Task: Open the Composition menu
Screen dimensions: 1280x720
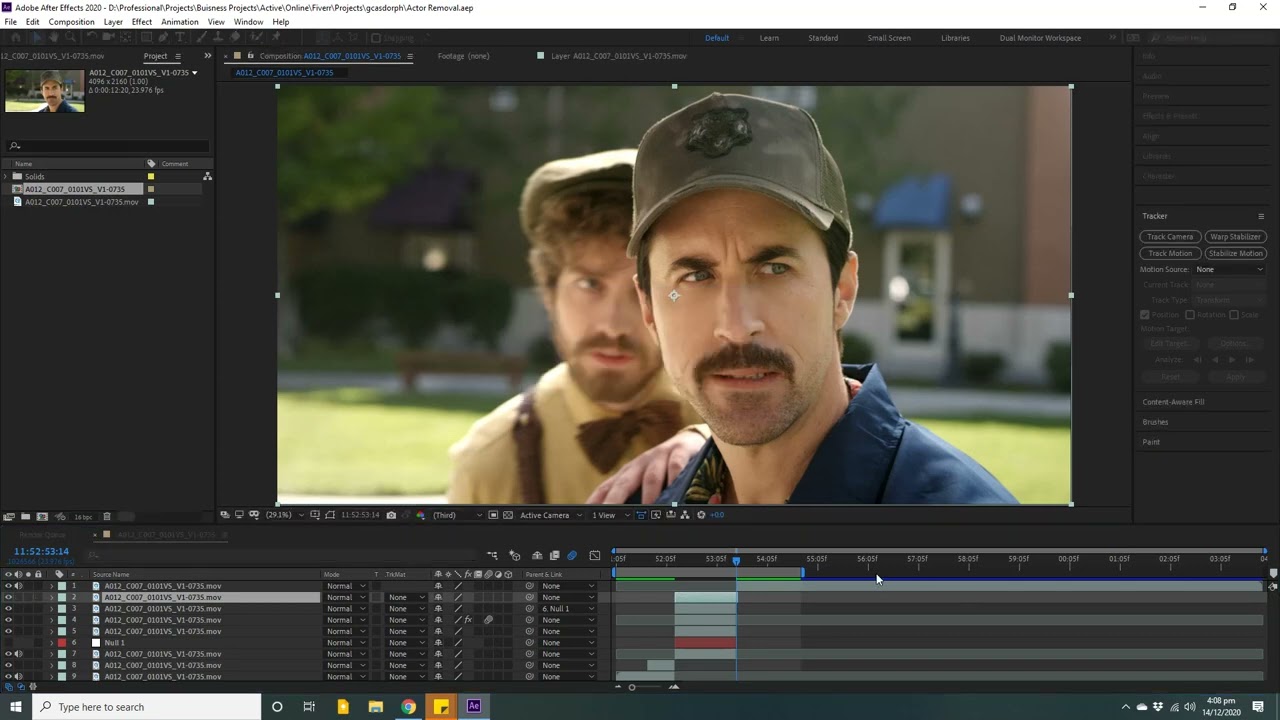Action: 71,22
